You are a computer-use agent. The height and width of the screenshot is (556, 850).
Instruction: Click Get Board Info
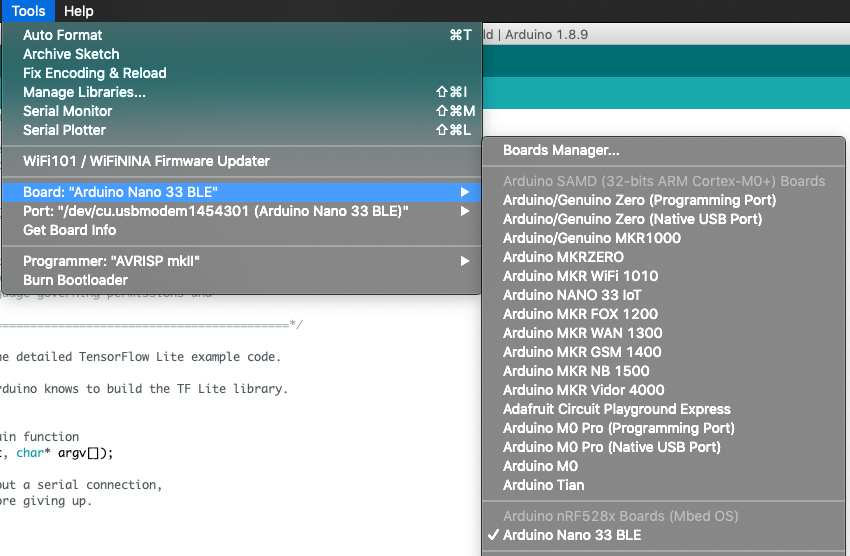69,230
